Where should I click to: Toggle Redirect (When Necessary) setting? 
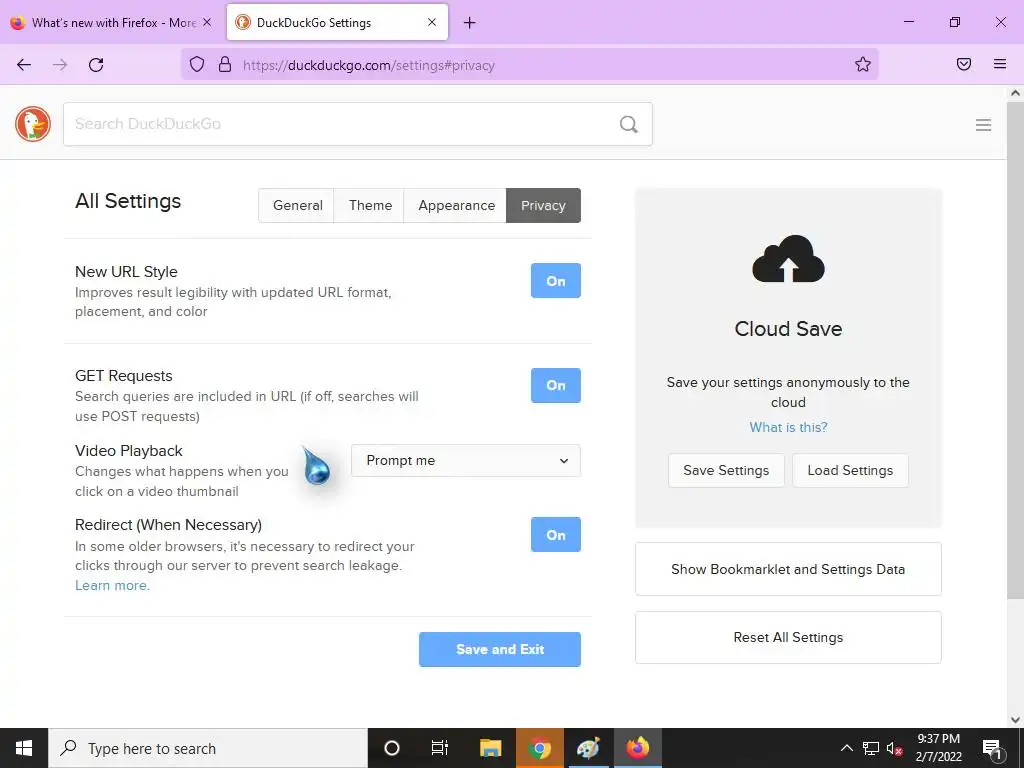point(556,535)
